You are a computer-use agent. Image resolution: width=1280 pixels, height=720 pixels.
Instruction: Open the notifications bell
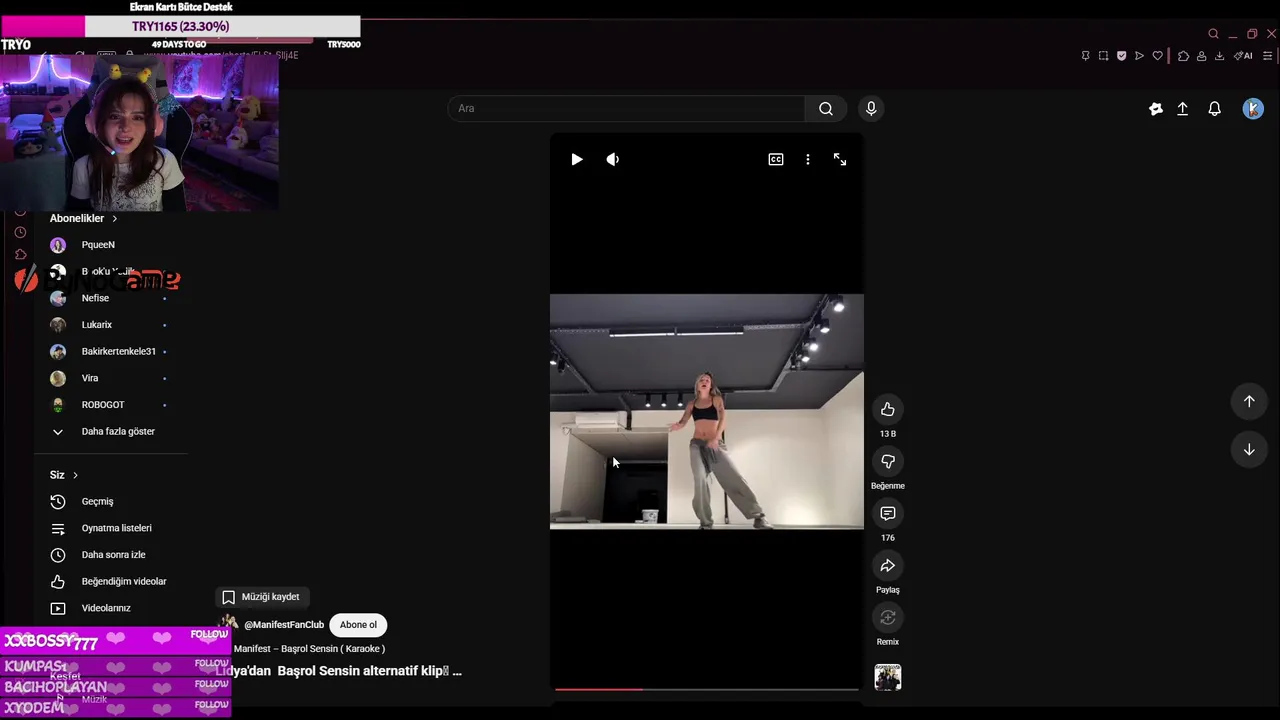click(1215, 109)
